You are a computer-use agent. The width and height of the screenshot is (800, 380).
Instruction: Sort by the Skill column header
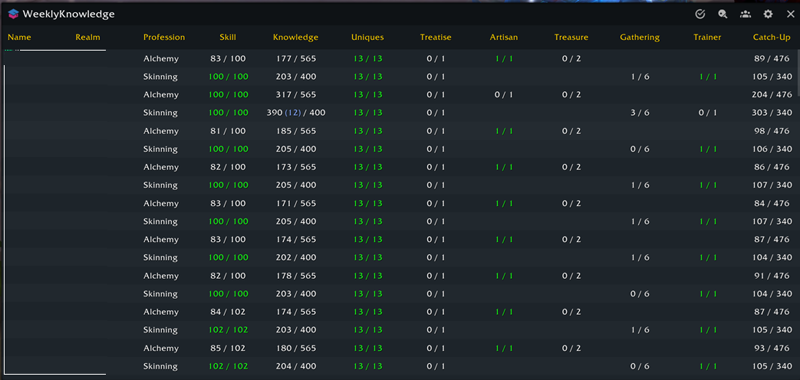[x=228, y=37]
